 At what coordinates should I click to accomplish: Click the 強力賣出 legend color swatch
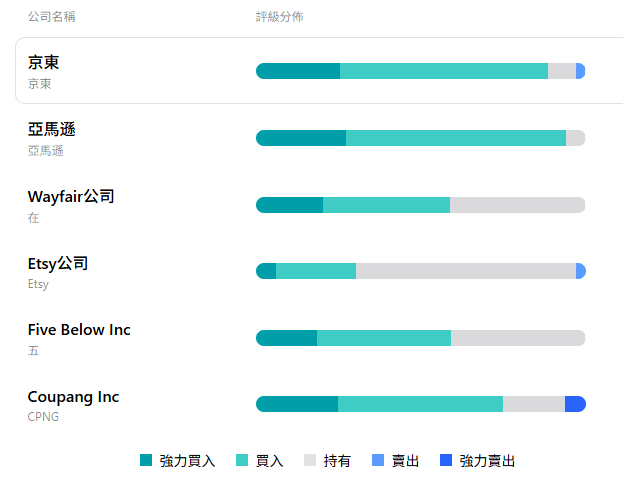446,461
